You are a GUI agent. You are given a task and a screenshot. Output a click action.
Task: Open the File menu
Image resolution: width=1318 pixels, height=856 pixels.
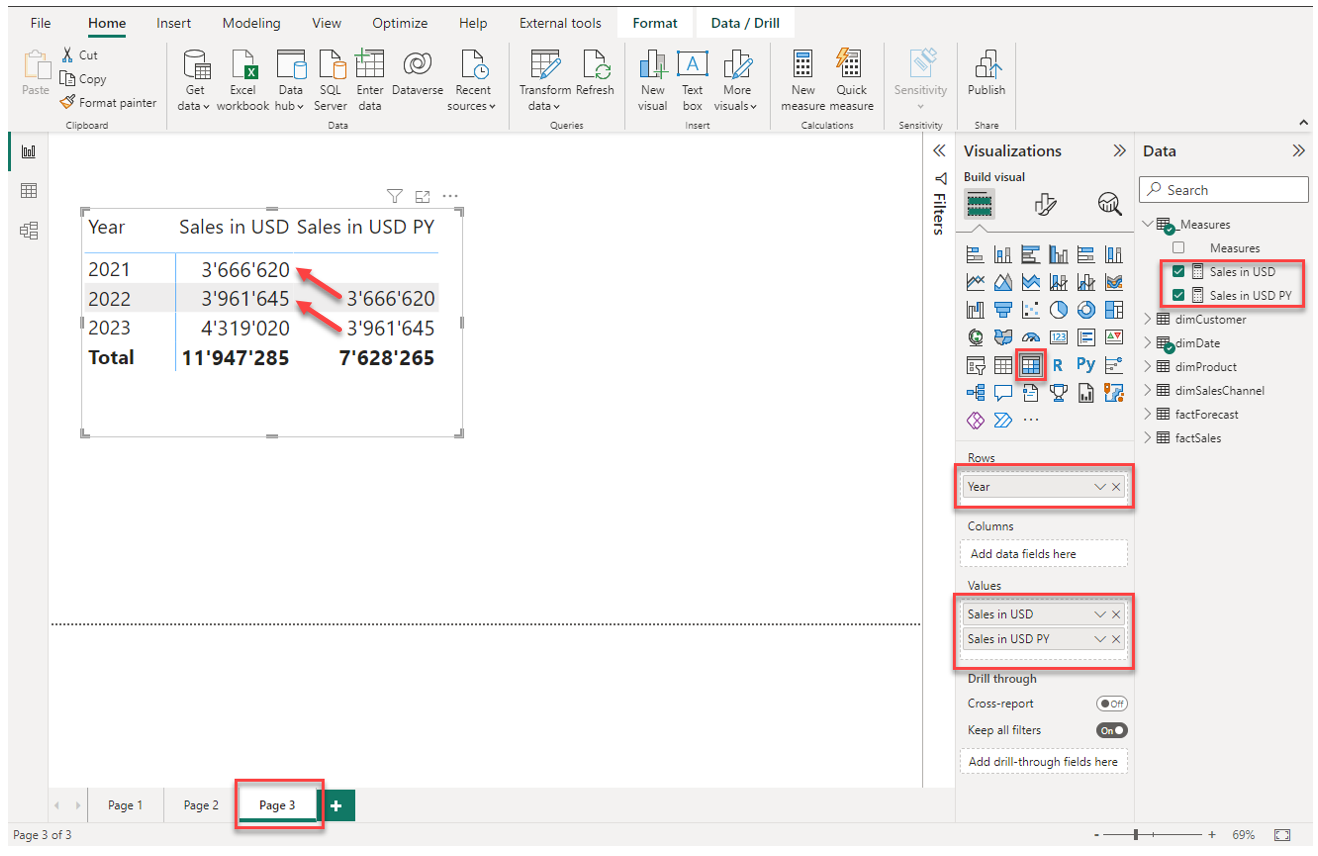[x=41, y=23]
